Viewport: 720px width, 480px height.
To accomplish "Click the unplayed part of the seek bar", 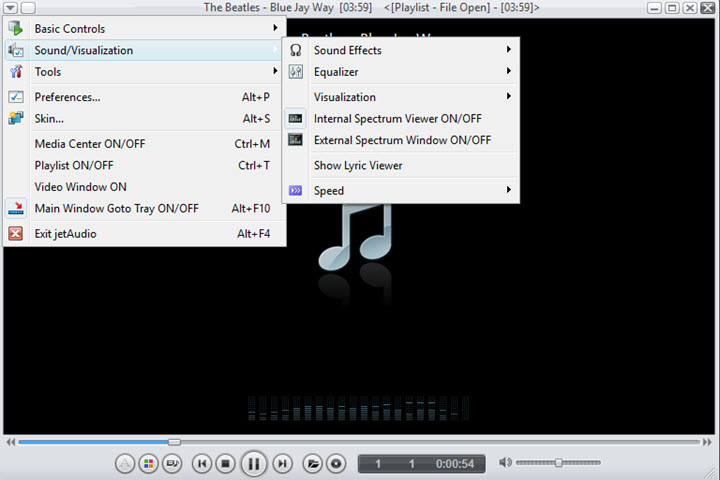I will (440, 442).
